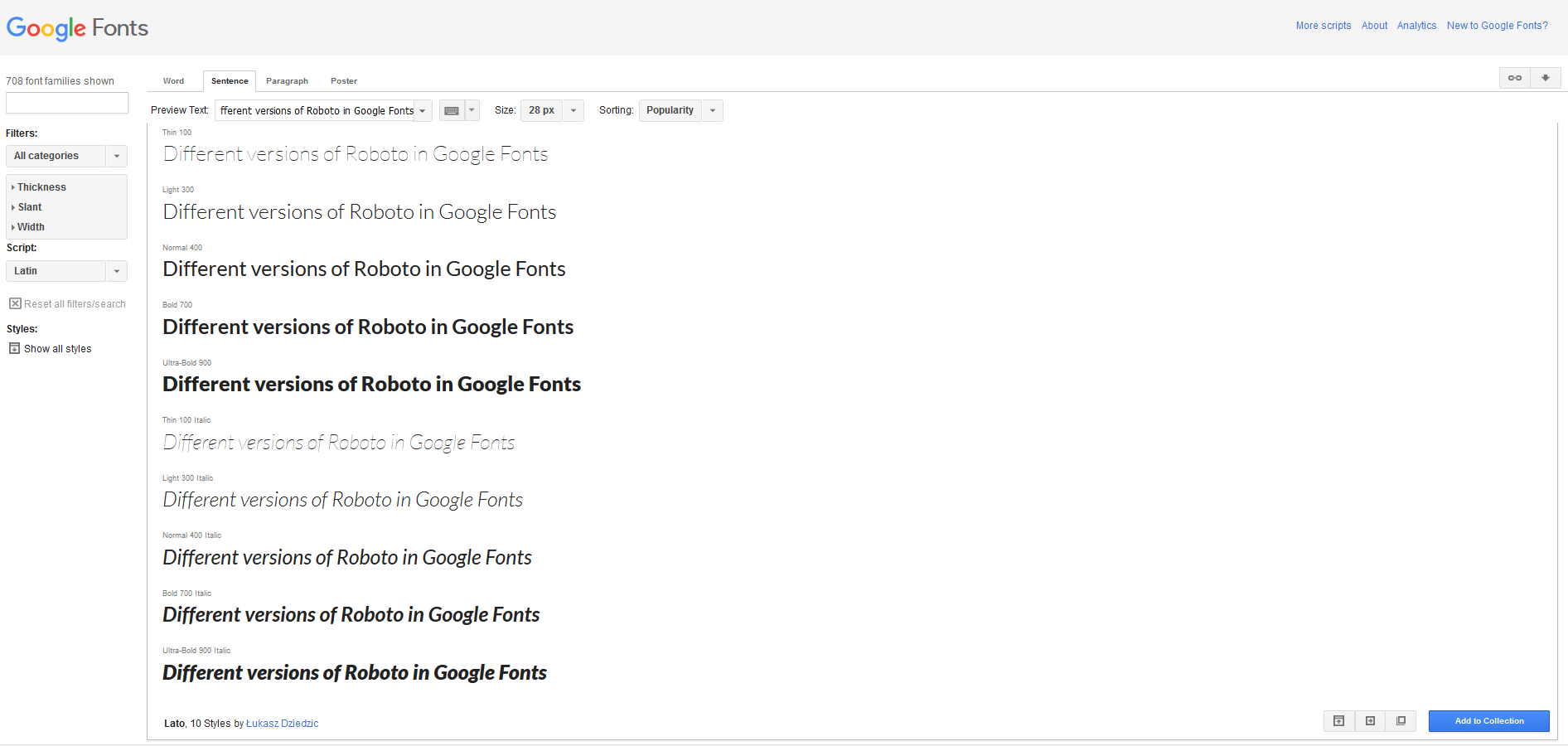The height and width of the screenshot is (746, 1568).
Task: Click the 'Thin 100' style label
Action: [x=177, y=133]
